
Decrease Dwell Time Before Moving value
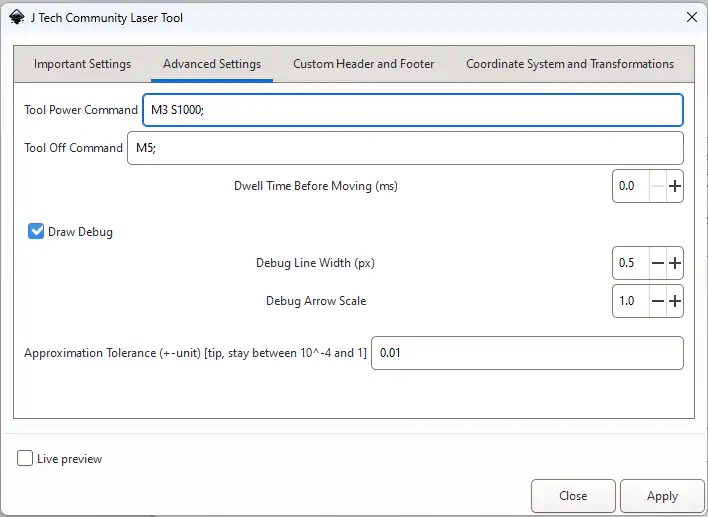click(658, 186)
